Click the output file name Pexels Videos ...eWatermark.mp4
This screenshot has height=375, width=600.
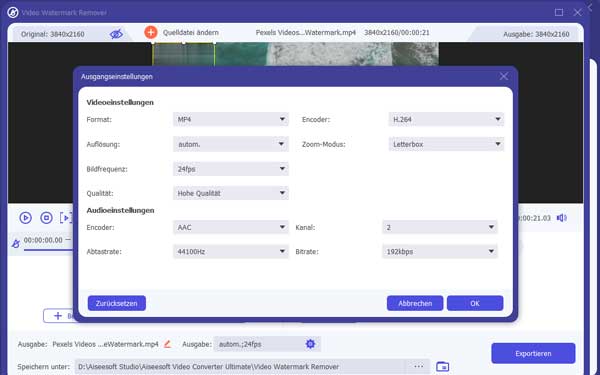(105, 344)
